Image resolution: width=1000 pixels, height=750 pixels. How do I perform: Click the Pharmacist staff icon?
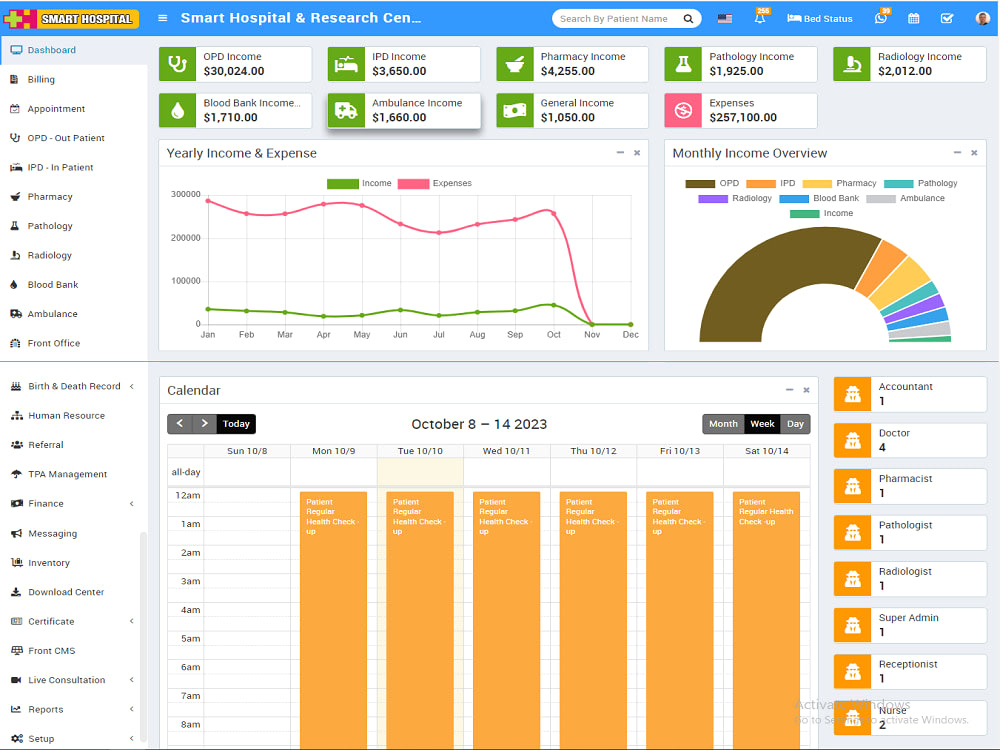click(853, 486)
